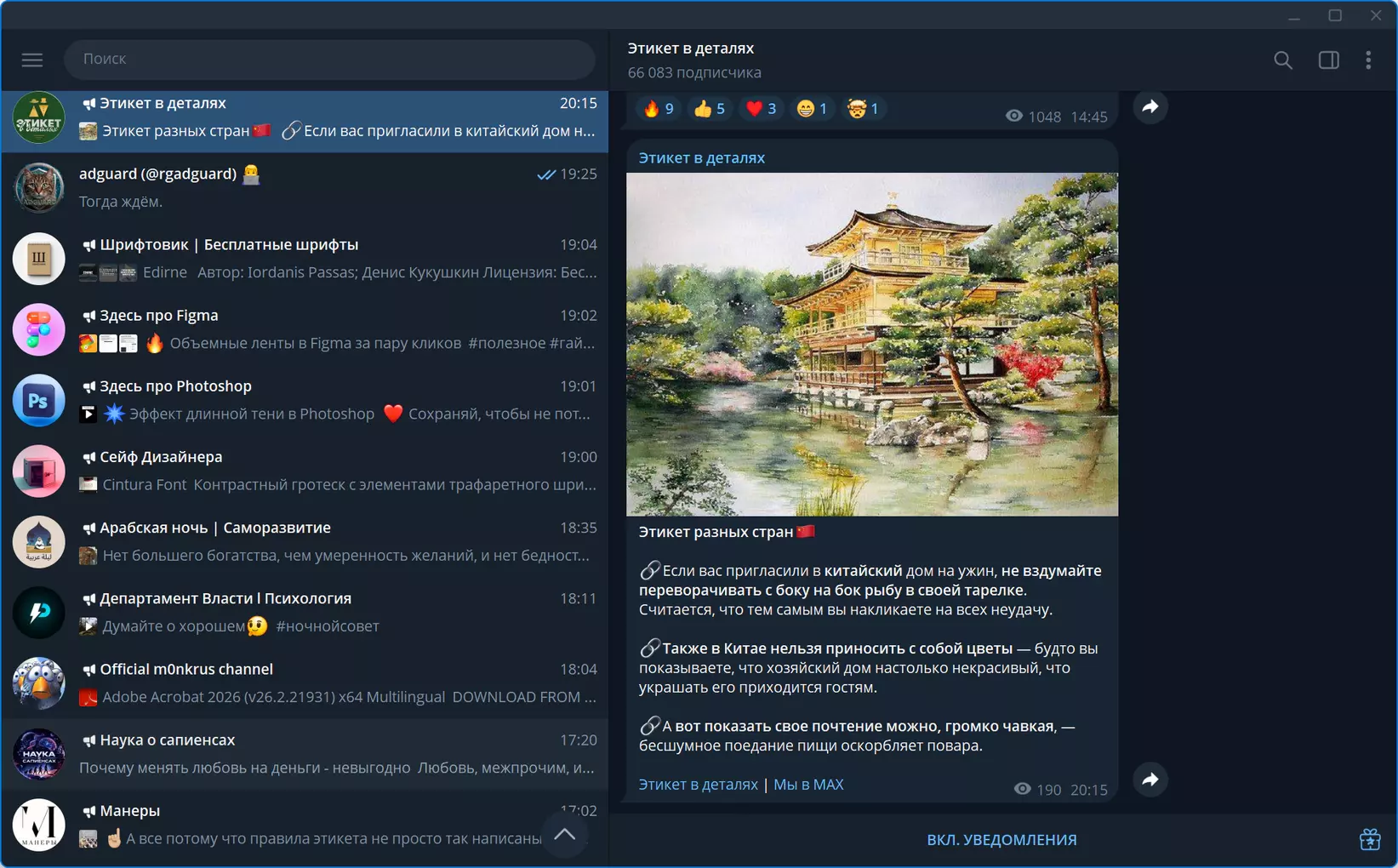
Task: Open the golden pavilion painting image
Action: click(872, 344)
